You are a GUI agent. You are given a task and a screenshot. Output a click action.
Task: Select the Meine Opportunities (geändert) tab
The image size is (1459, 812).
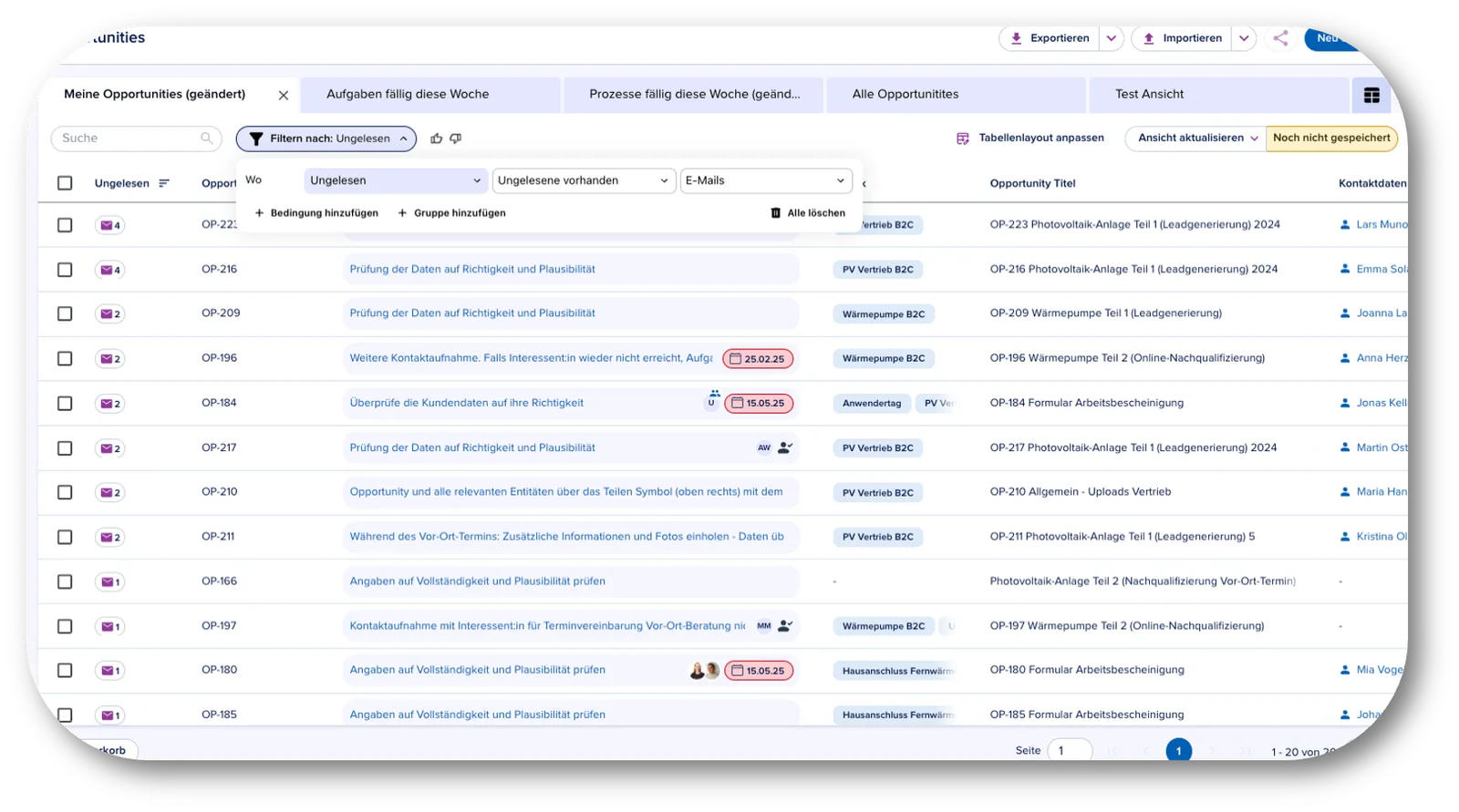click(155, 94)
